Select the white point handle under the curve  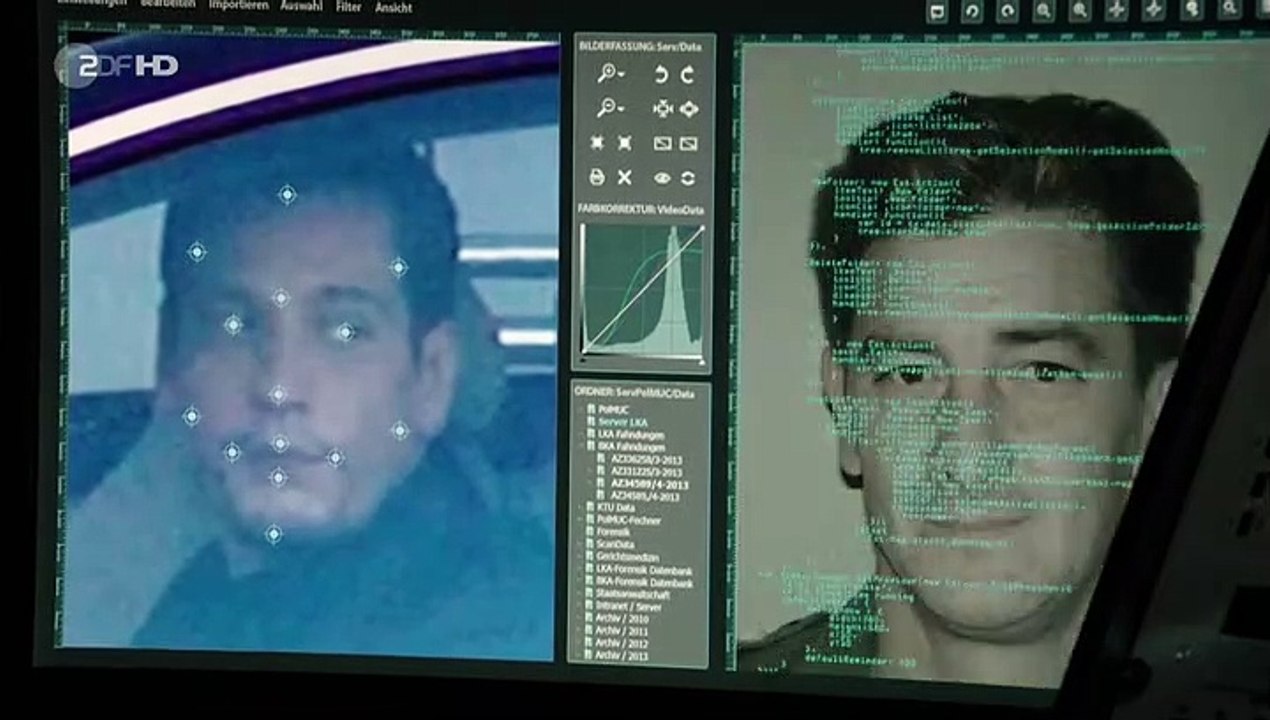point(701,360)
